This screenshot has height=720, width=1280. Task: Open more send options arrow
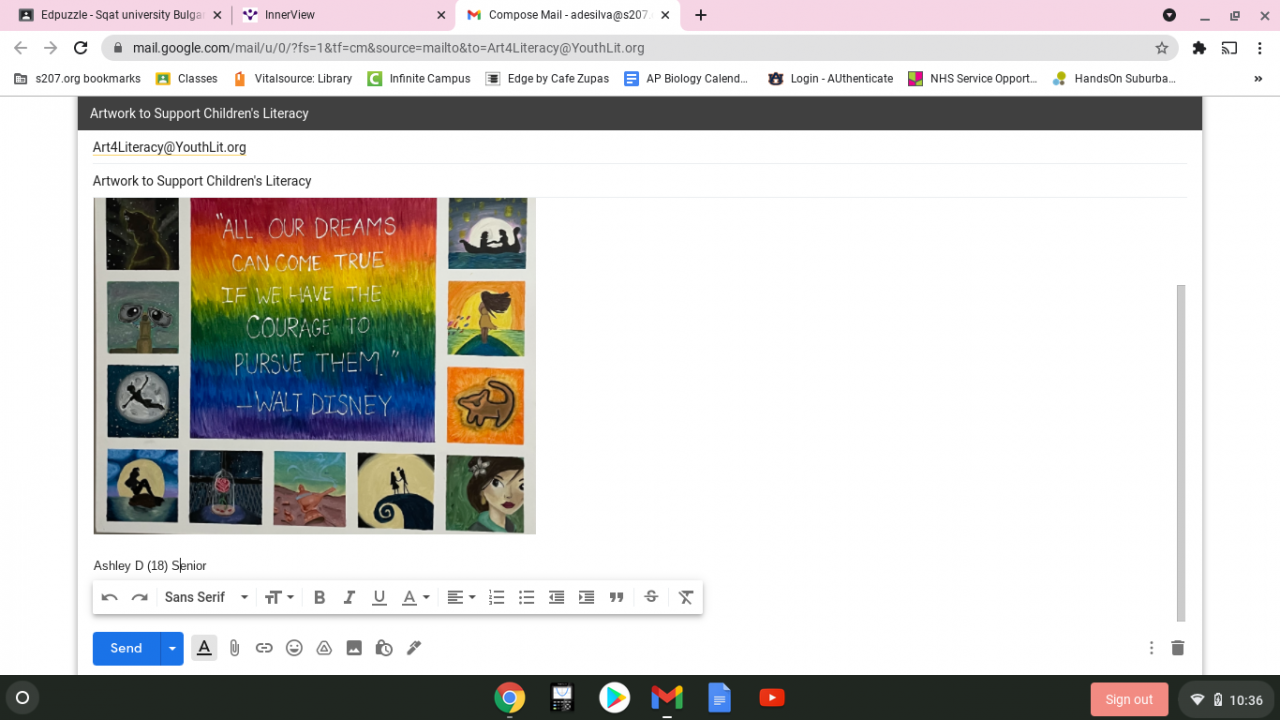172,648
